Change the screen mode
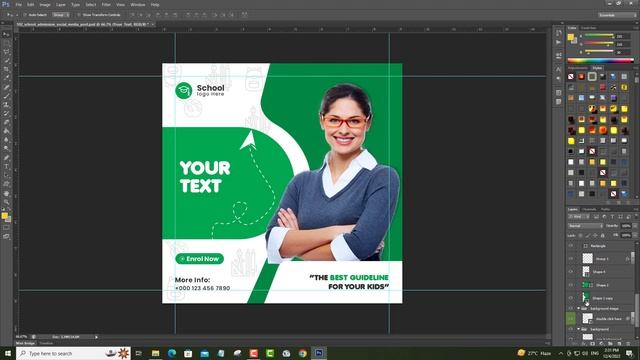Screen dimensions: 640x360 (x=6, y=236)
